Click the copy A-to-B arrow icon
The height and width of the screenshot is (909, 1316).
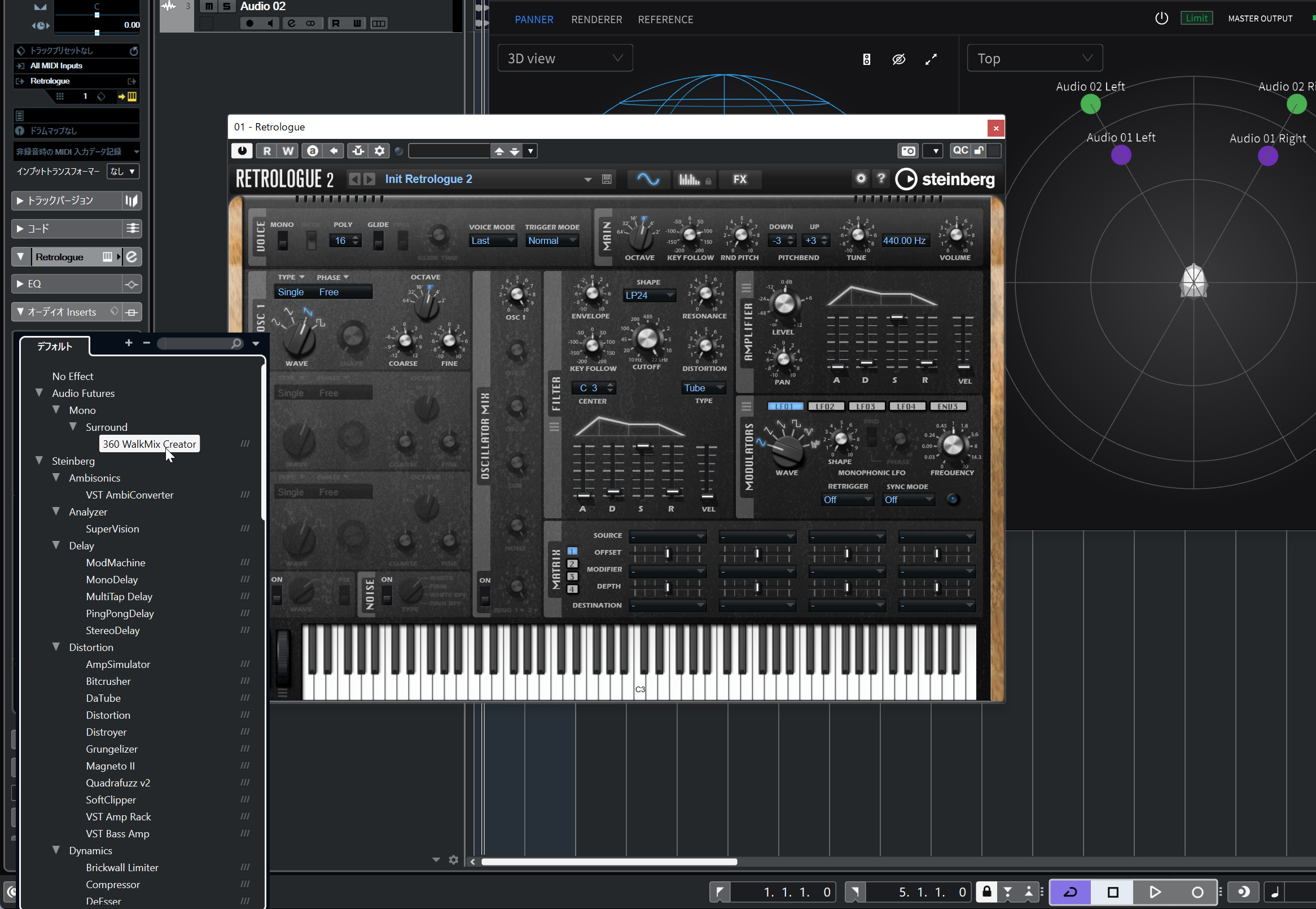tap(334, 150)
